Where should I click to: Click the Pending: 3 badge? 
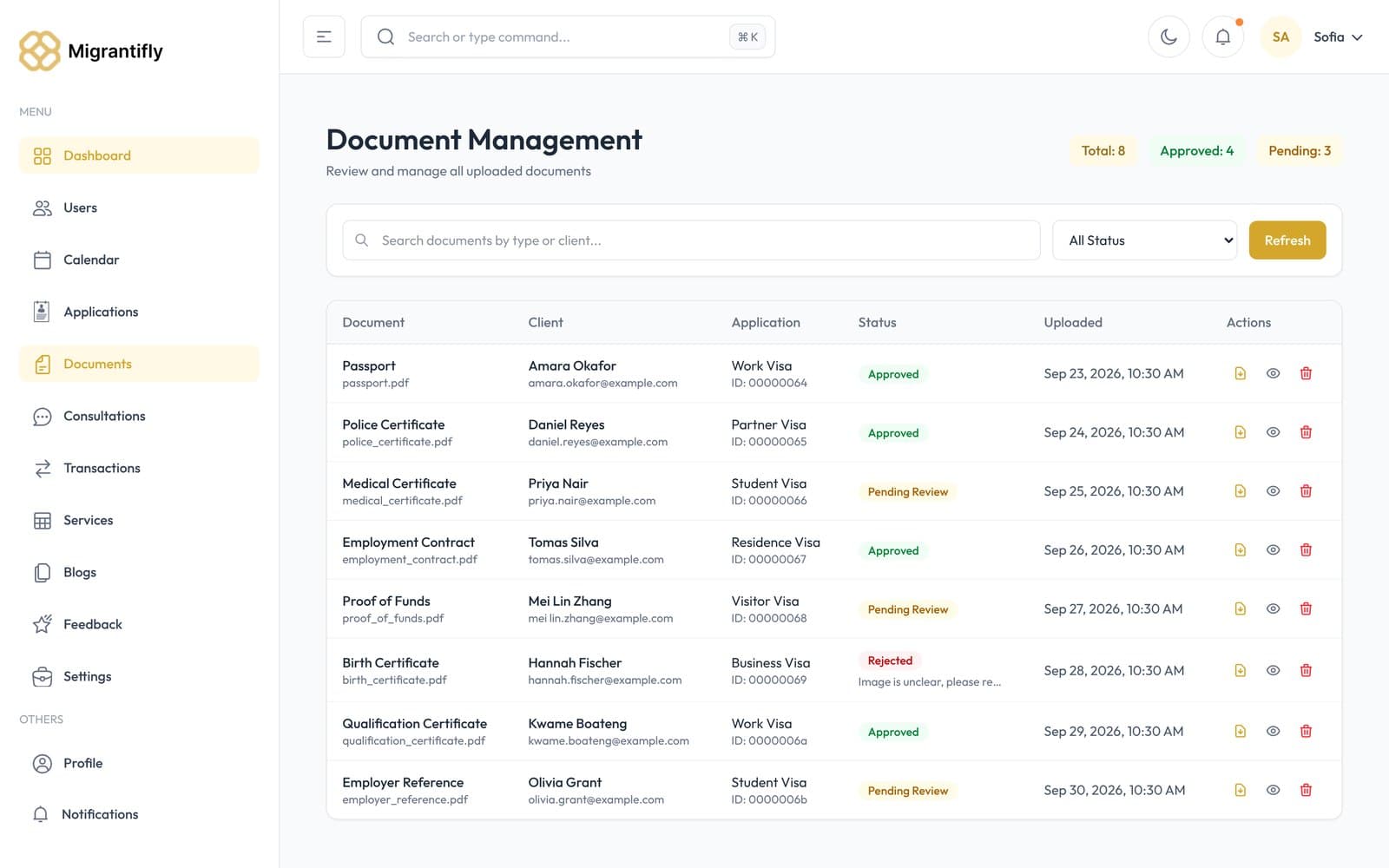click(x=1300, y=151)
